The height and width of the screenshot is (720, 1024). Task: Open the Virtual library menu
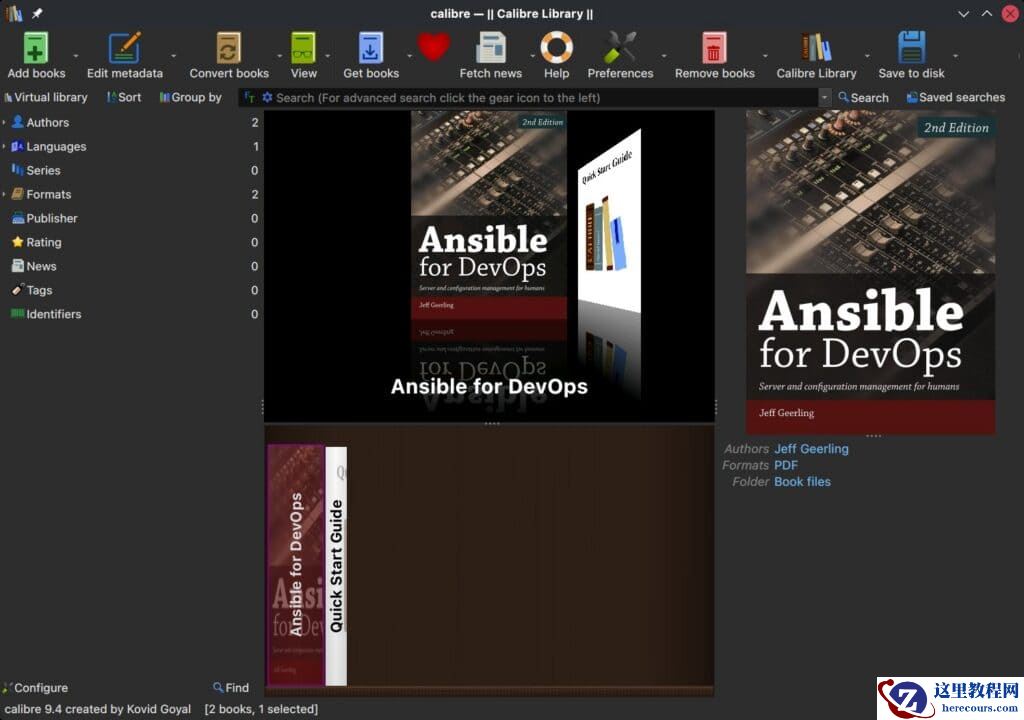click(x=46, y=97)
